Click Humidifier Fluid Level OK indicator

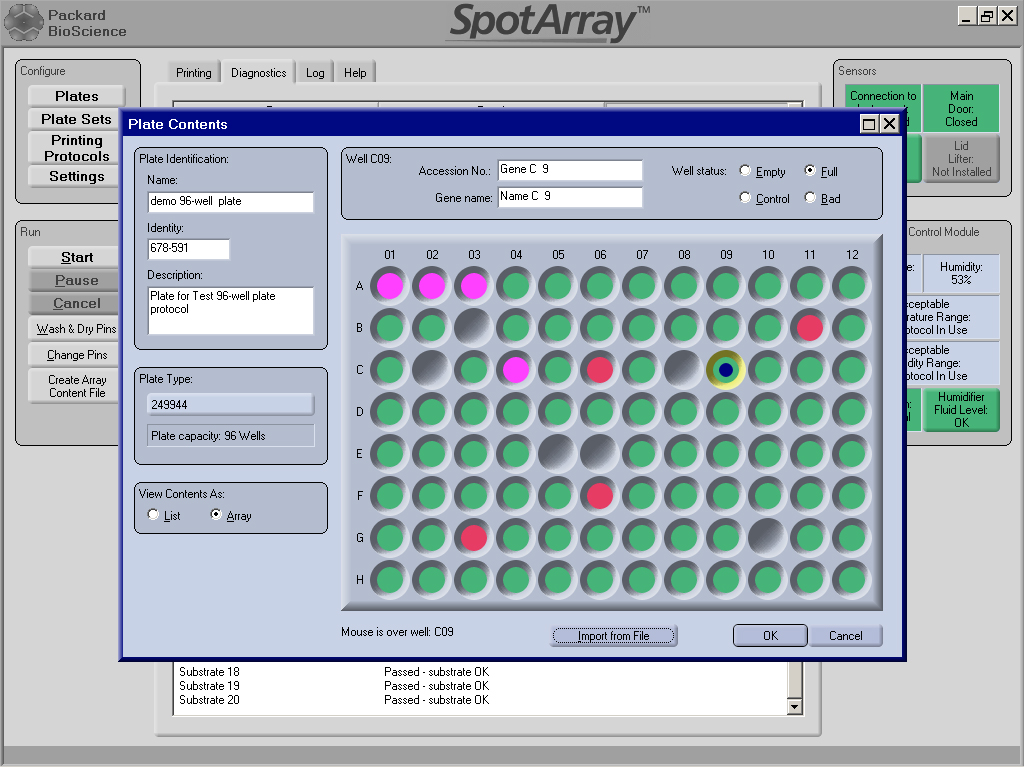961,410
